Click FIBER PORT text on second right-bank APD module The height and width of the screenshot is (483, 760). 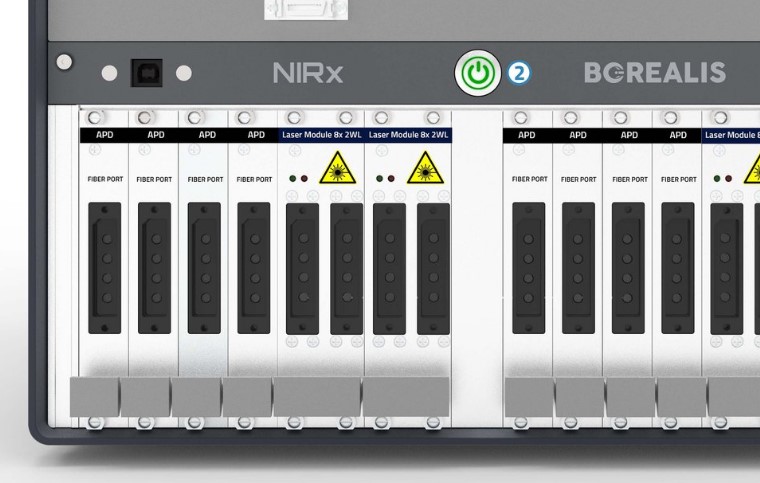click(x=579, y=179)
